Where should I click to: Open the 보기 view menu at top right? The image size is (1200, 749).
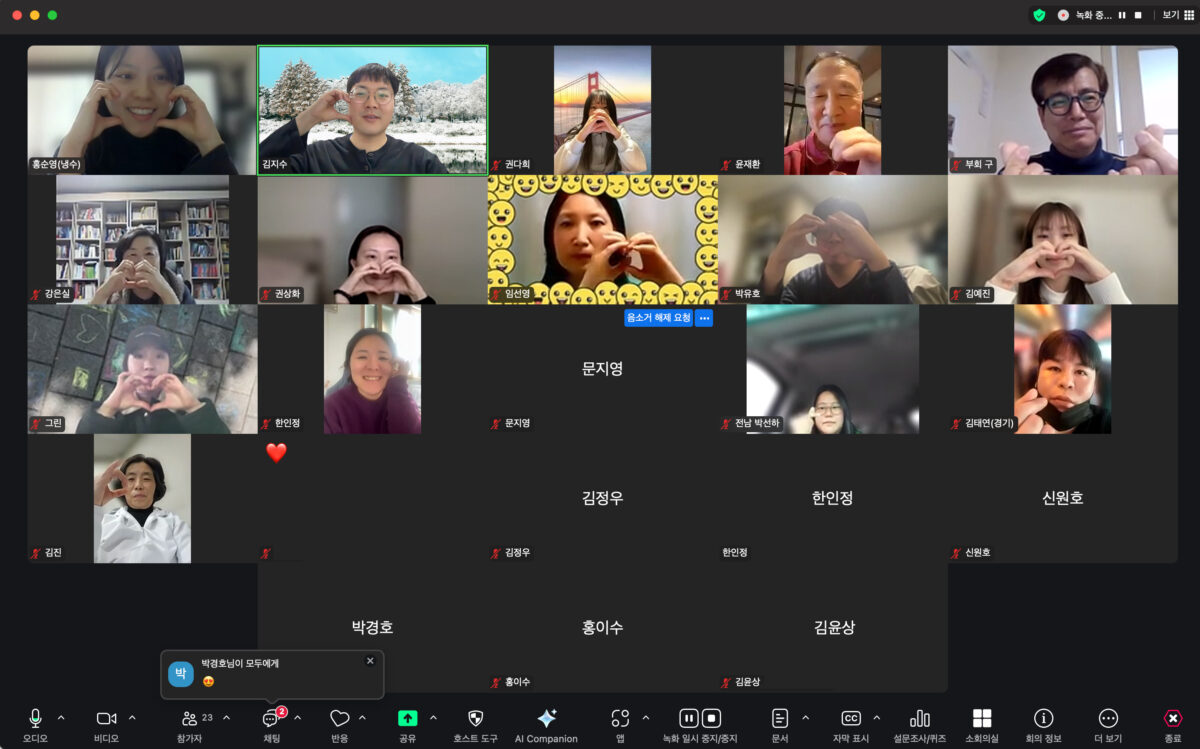click(x=1171, y=15)
